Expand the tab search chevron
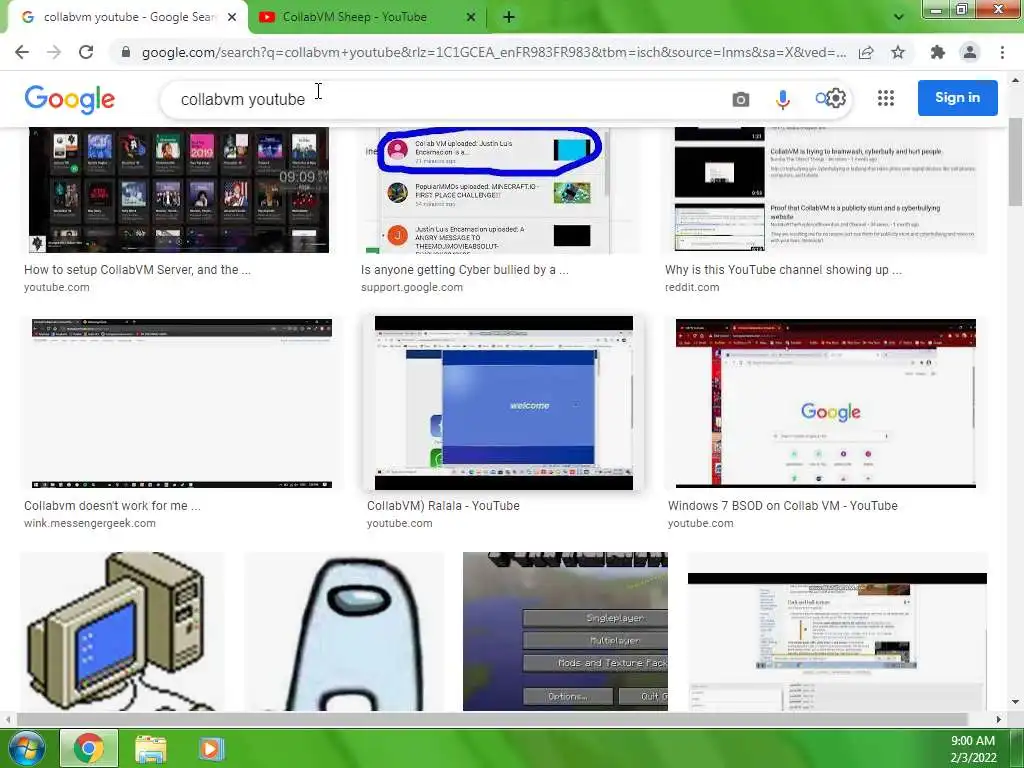 click(899, 17)
